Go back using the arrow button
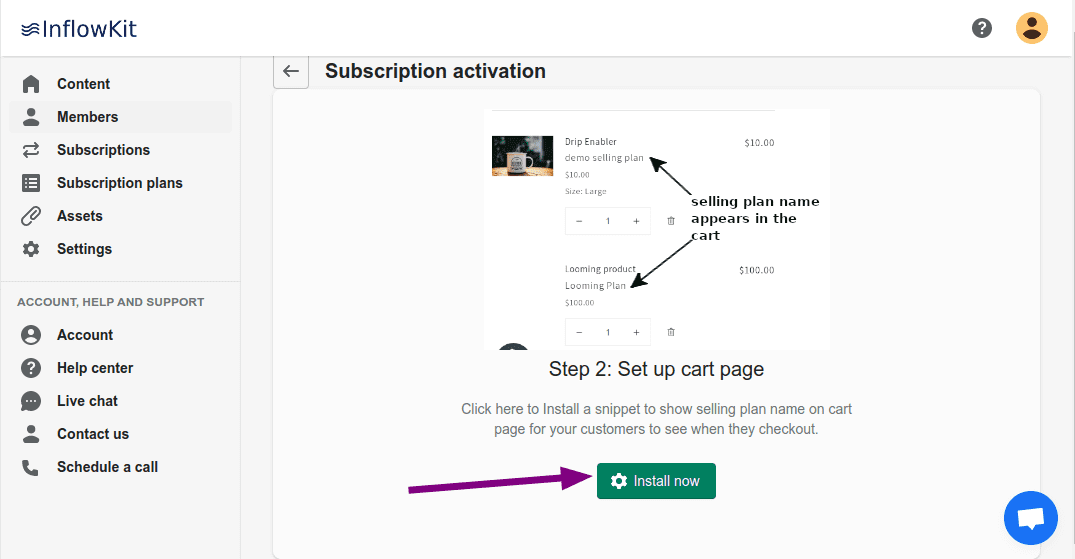Viewport: 1075px width, 559px height. 291,71
